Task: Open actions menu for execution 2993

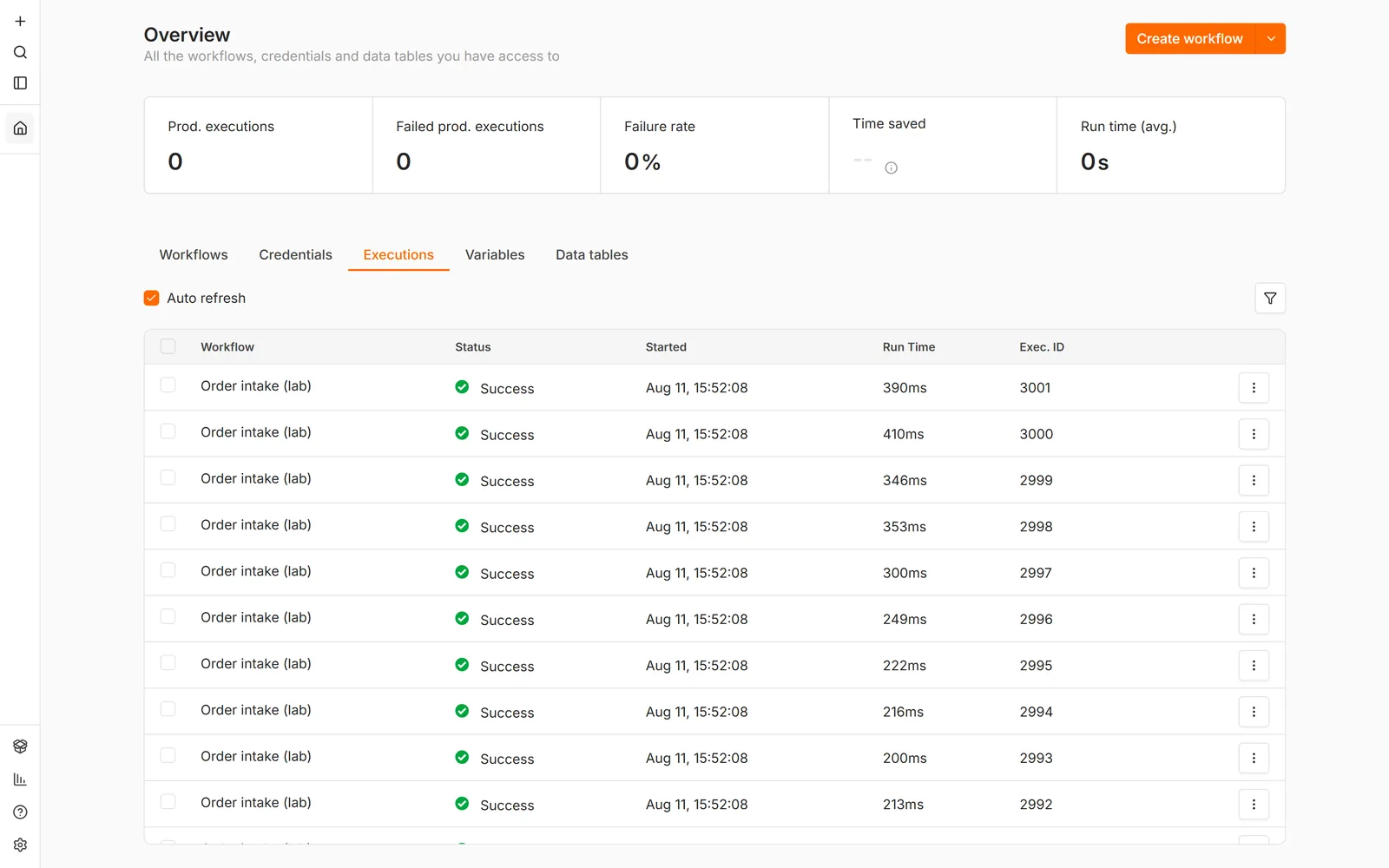Action: [1254, 758]
